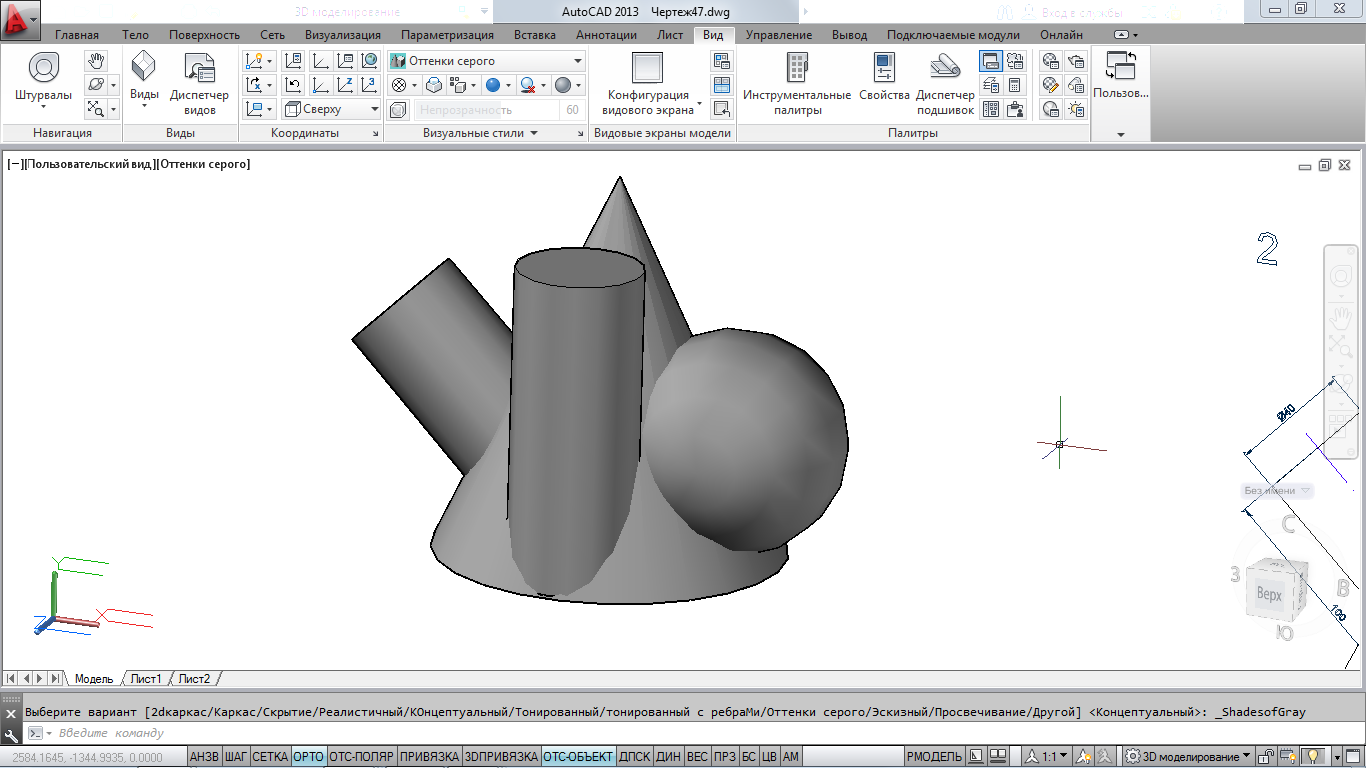
Task: Toggle ОРТО mode in status bar
Action: 308,757
